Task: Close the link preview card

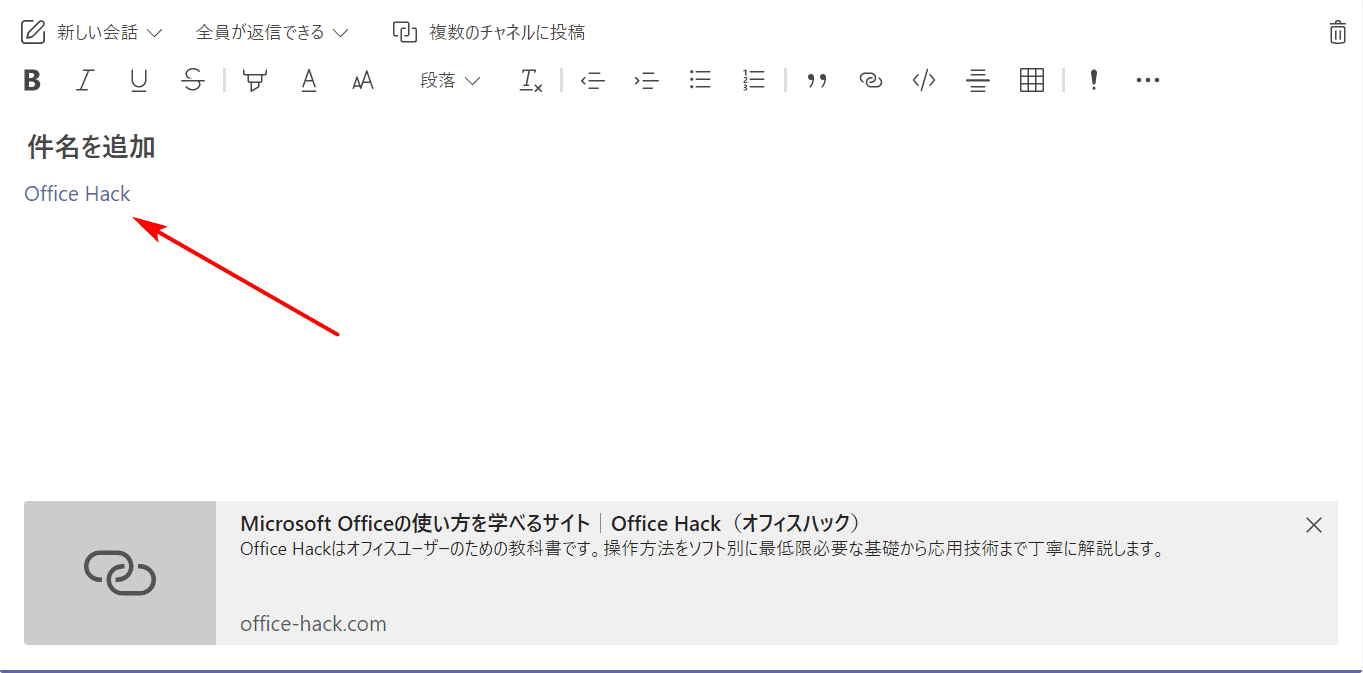Action: click(1314, 525)
